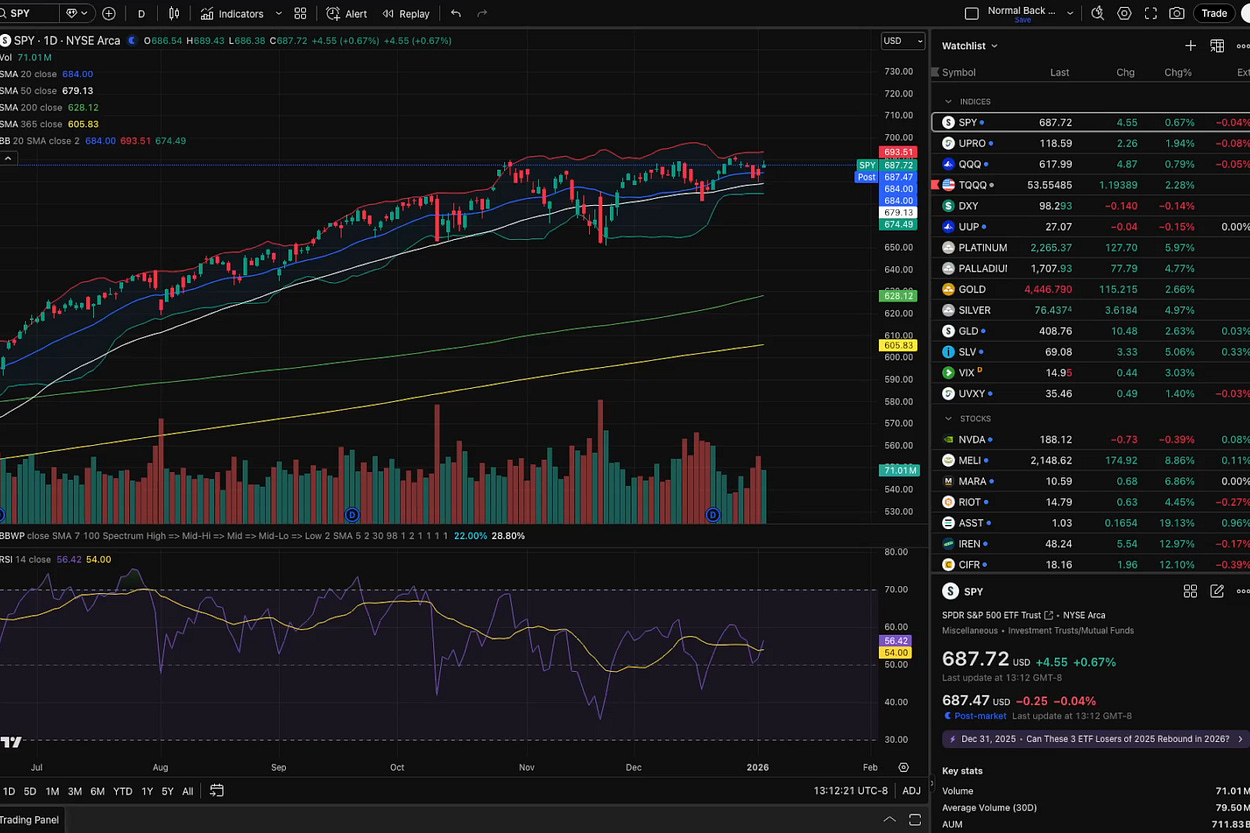Open watchlist advanced view table icon
This screenshot has height=833, width=1250.
click(x=1217, y=46)
